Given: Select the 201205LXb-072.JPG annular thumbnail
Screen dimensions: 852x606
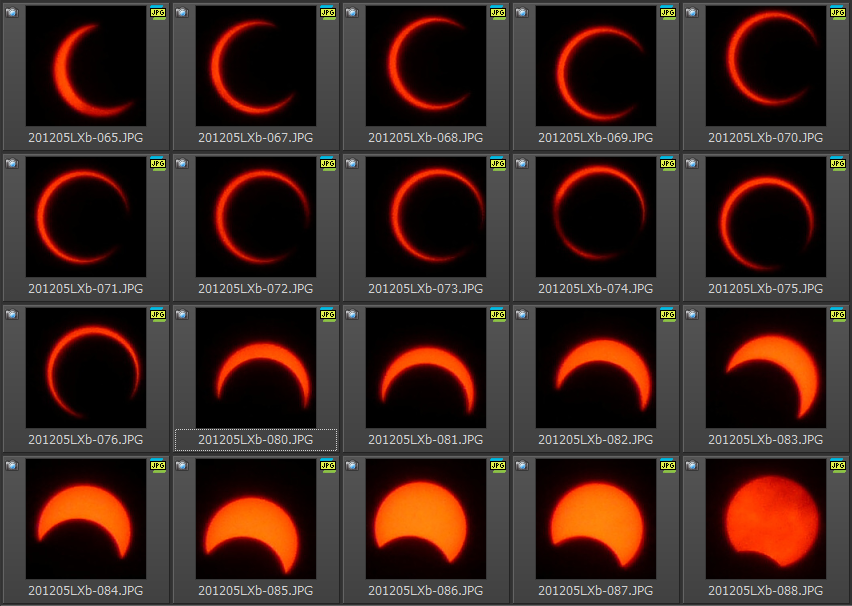Looking at the screenshot, I should [x=256, y=217].
